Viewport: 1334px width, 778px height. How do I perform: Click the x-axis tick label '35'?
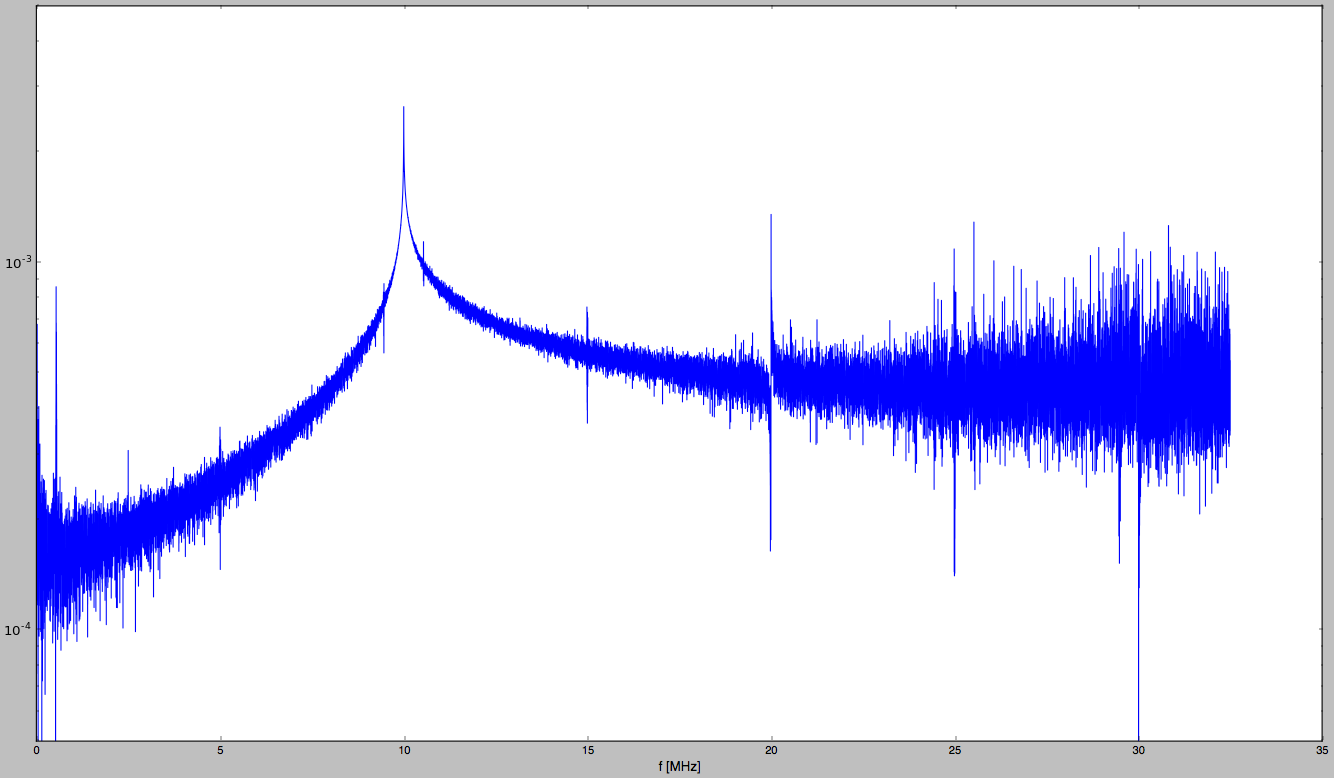(x=1323, y=749)
